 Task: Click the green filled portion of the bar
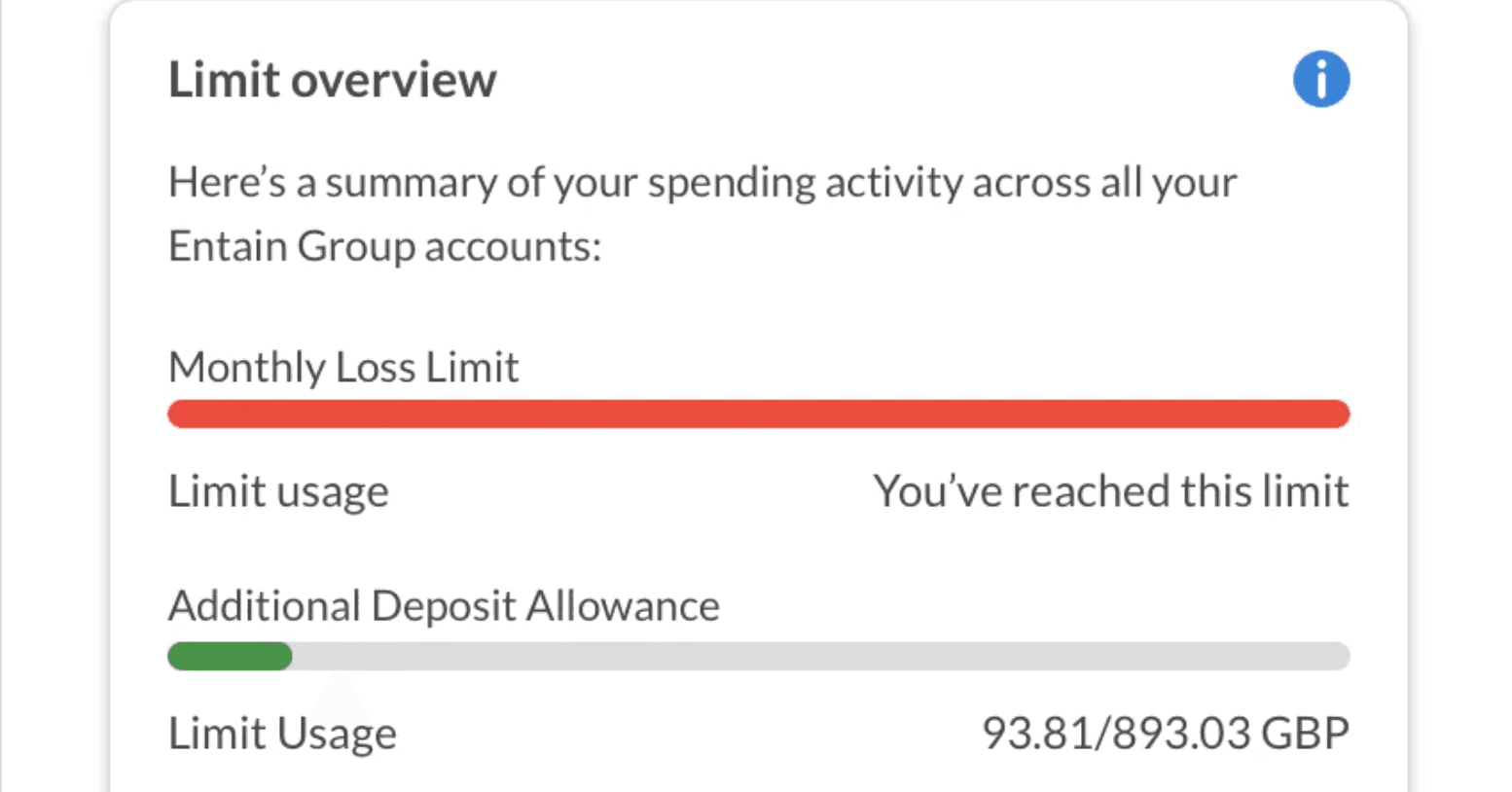click(x=229, y=656)
